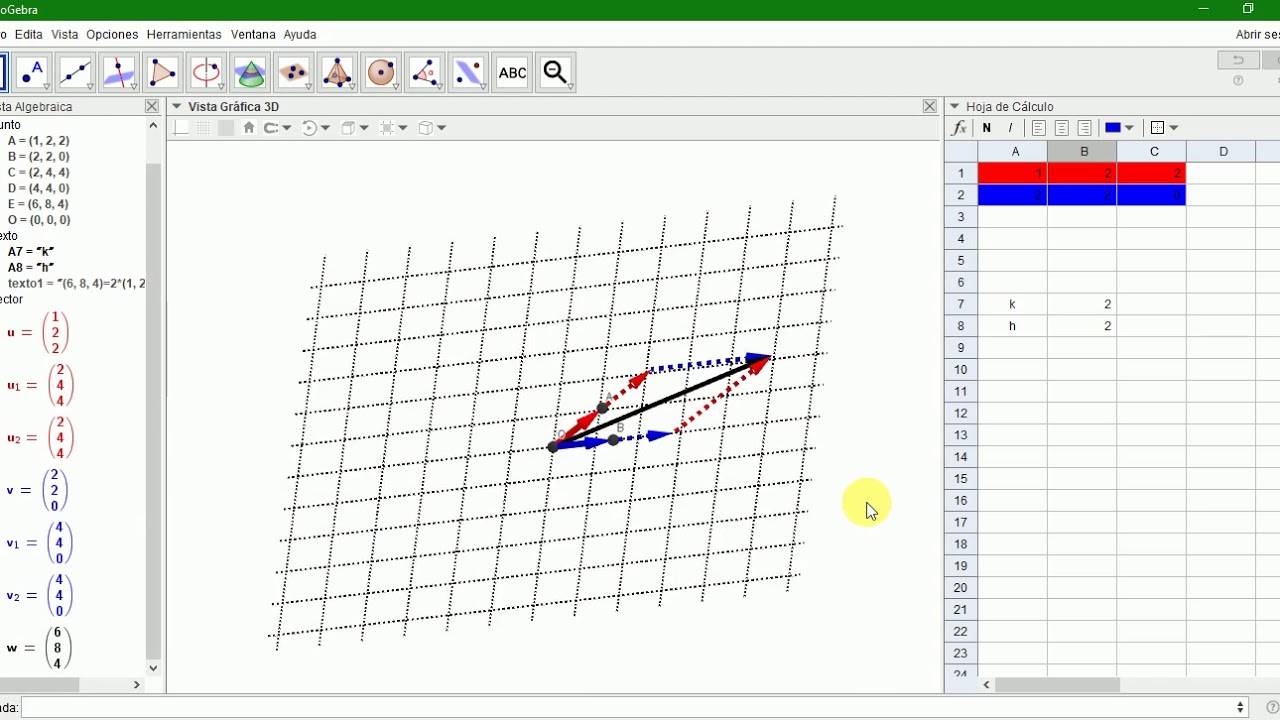
Task: Select the Plane through three points tool
Action: (x=293, y=73)
